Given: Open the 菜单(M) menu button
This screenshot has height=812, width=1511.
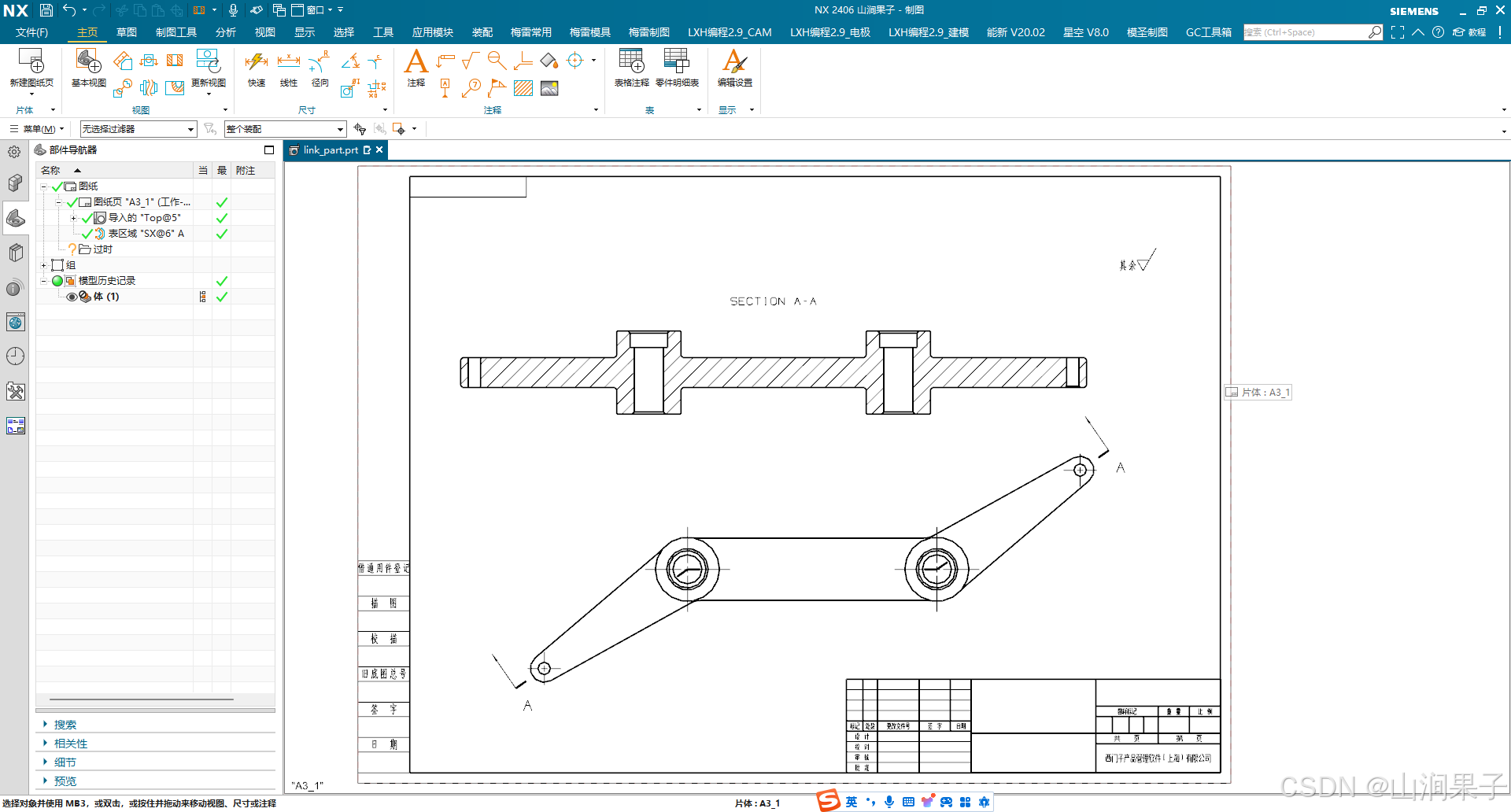Looking at the screenshot, I should point(37,129).
